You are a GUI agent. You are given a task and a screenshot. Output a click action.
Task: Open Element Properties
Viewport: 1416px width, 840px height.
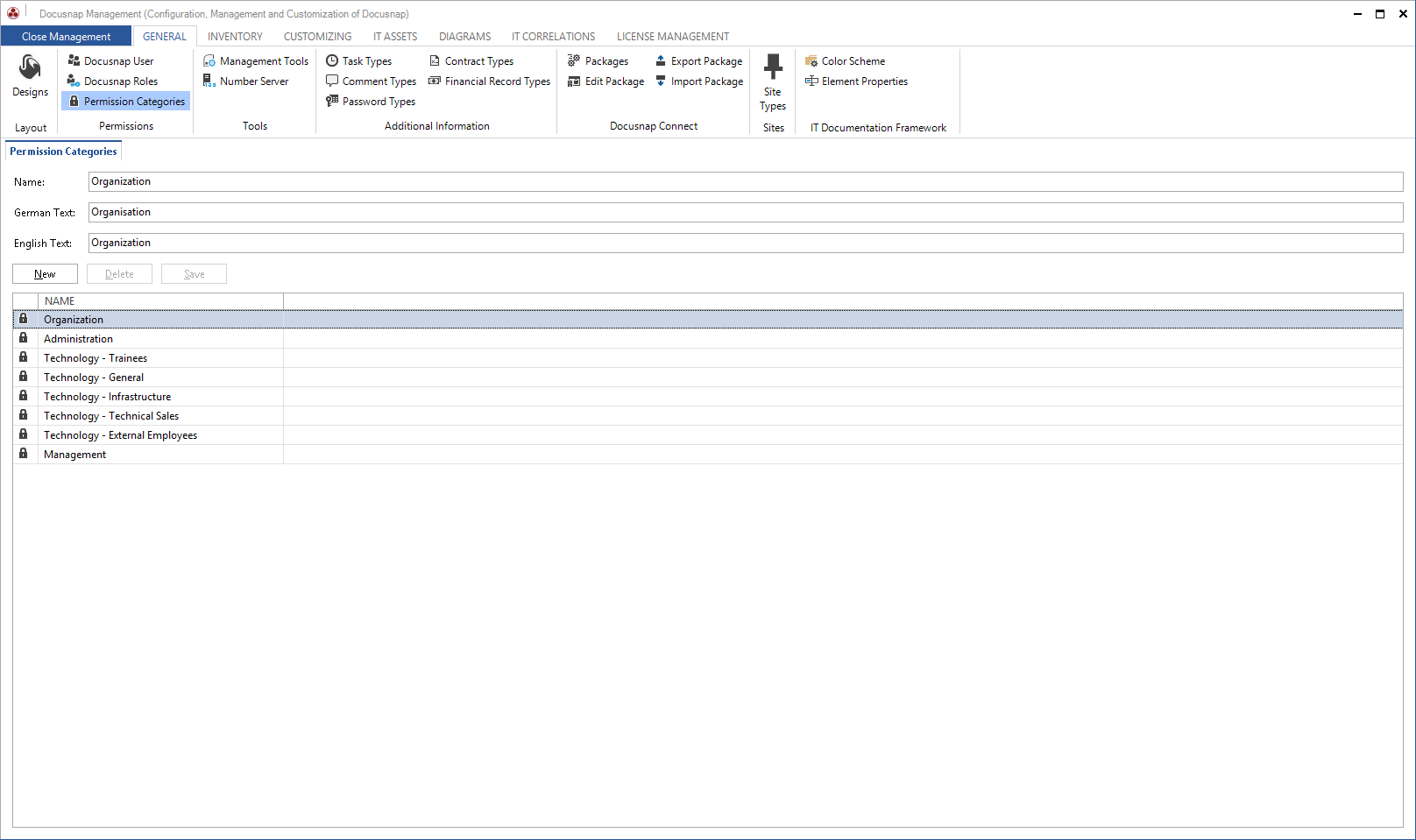click(x=856, y=81)
